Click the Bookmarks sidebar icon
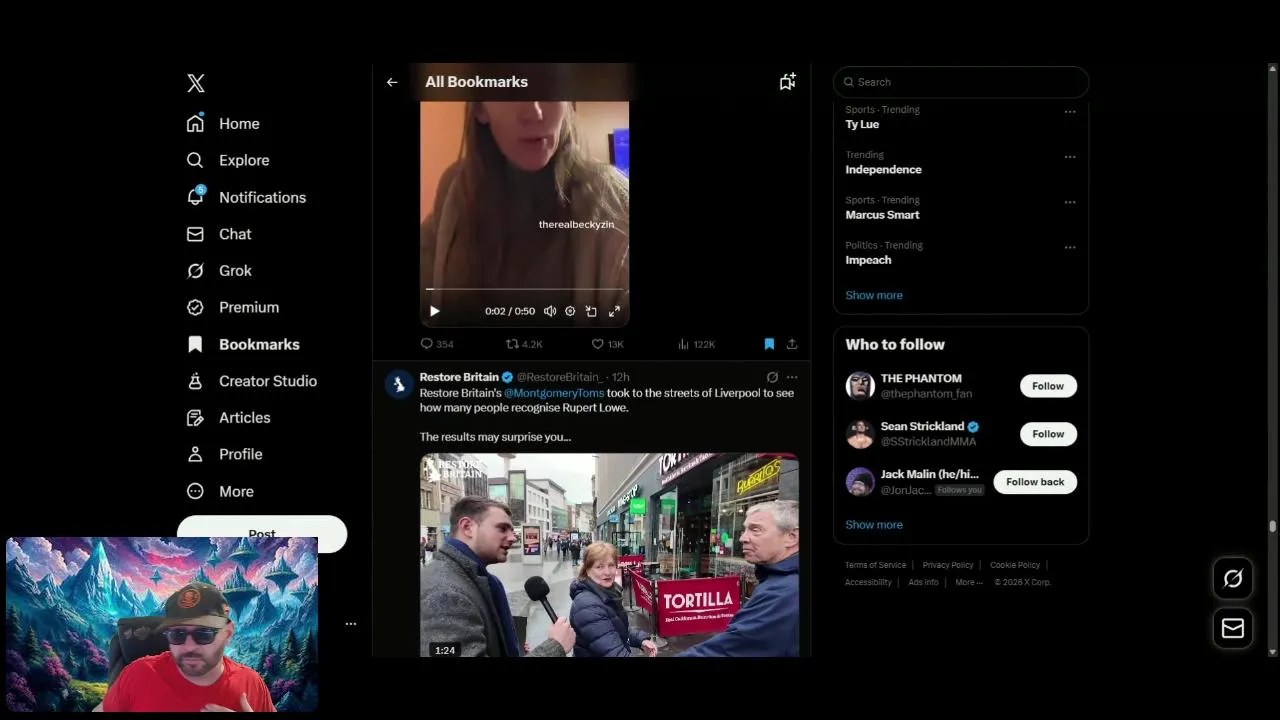 coord(195,344)
